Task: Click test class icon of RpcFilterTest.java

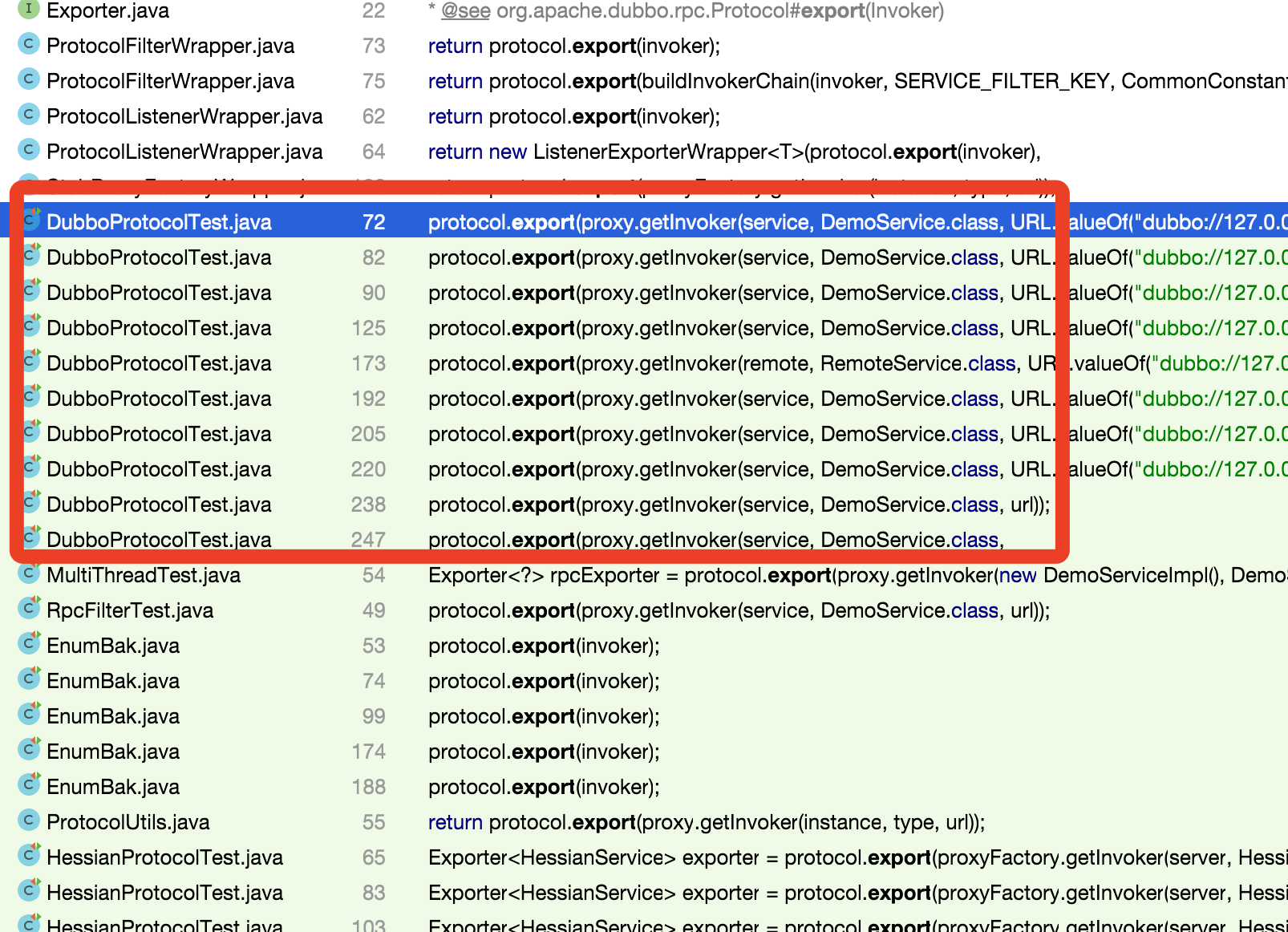Action: tap(30, 609)
